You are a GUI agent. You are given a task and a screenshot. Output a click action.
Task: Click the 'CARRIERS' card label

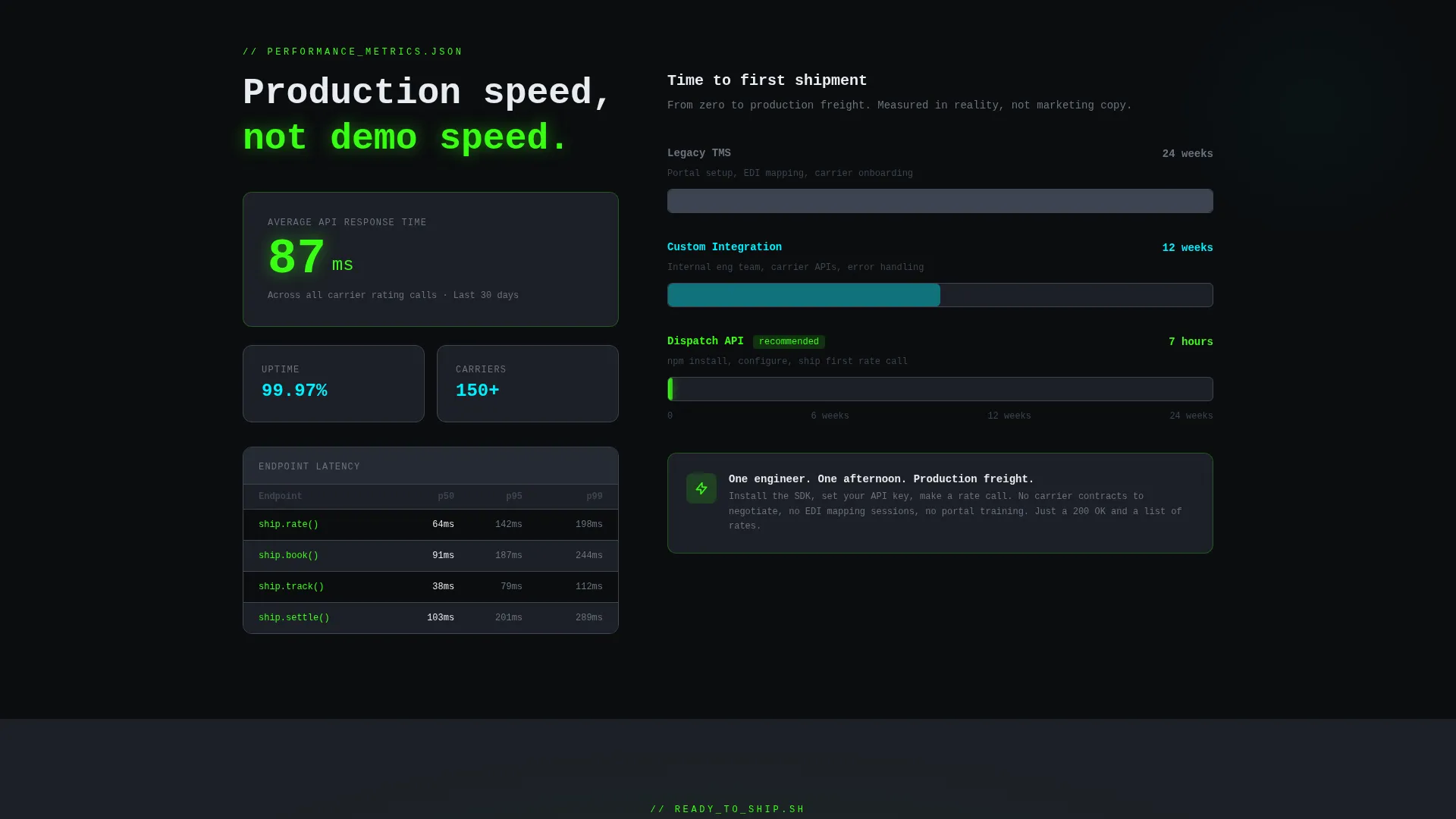point(481,370)
